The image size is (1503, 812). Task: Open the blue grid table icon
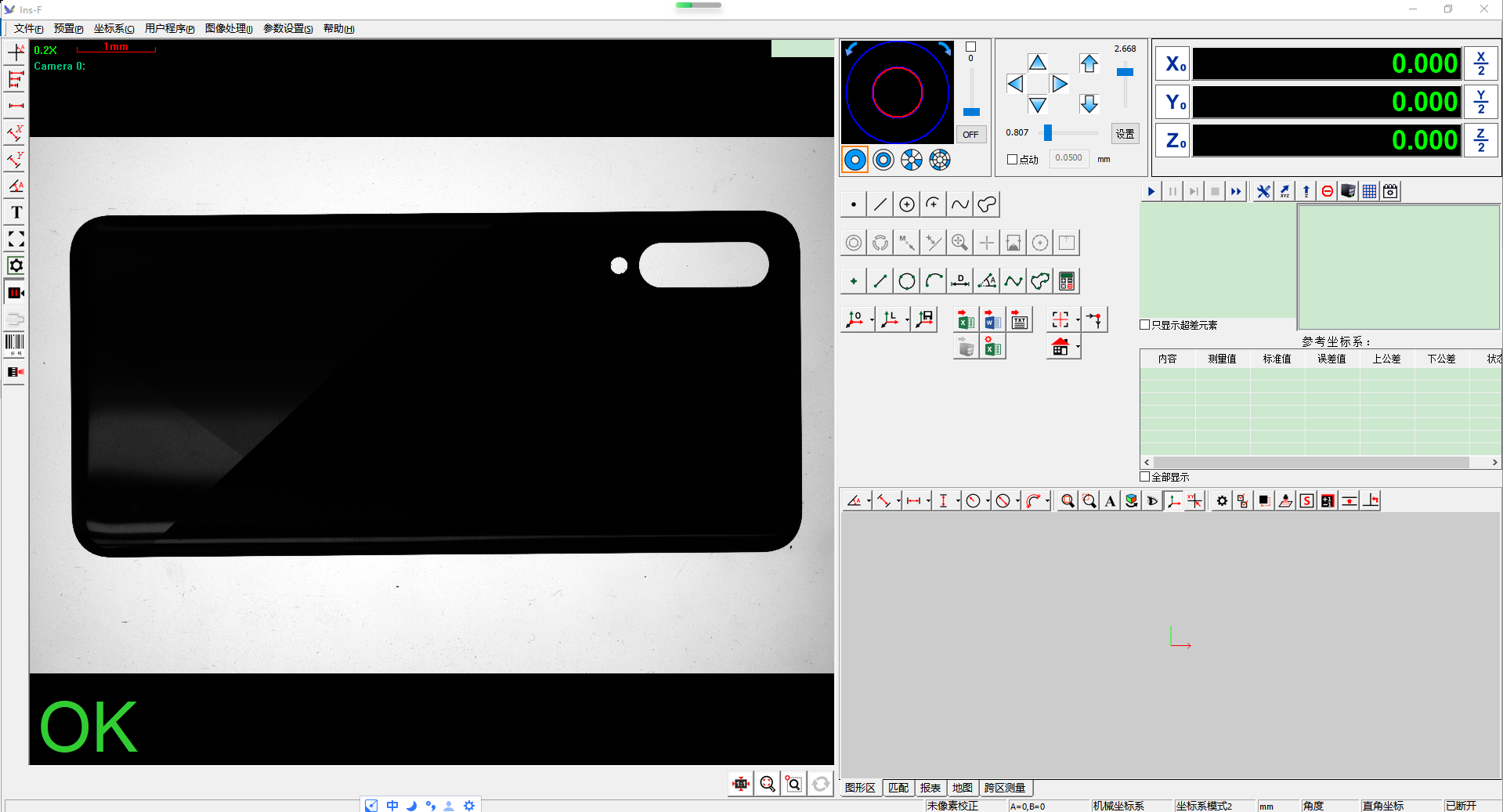pos(1370,191)
